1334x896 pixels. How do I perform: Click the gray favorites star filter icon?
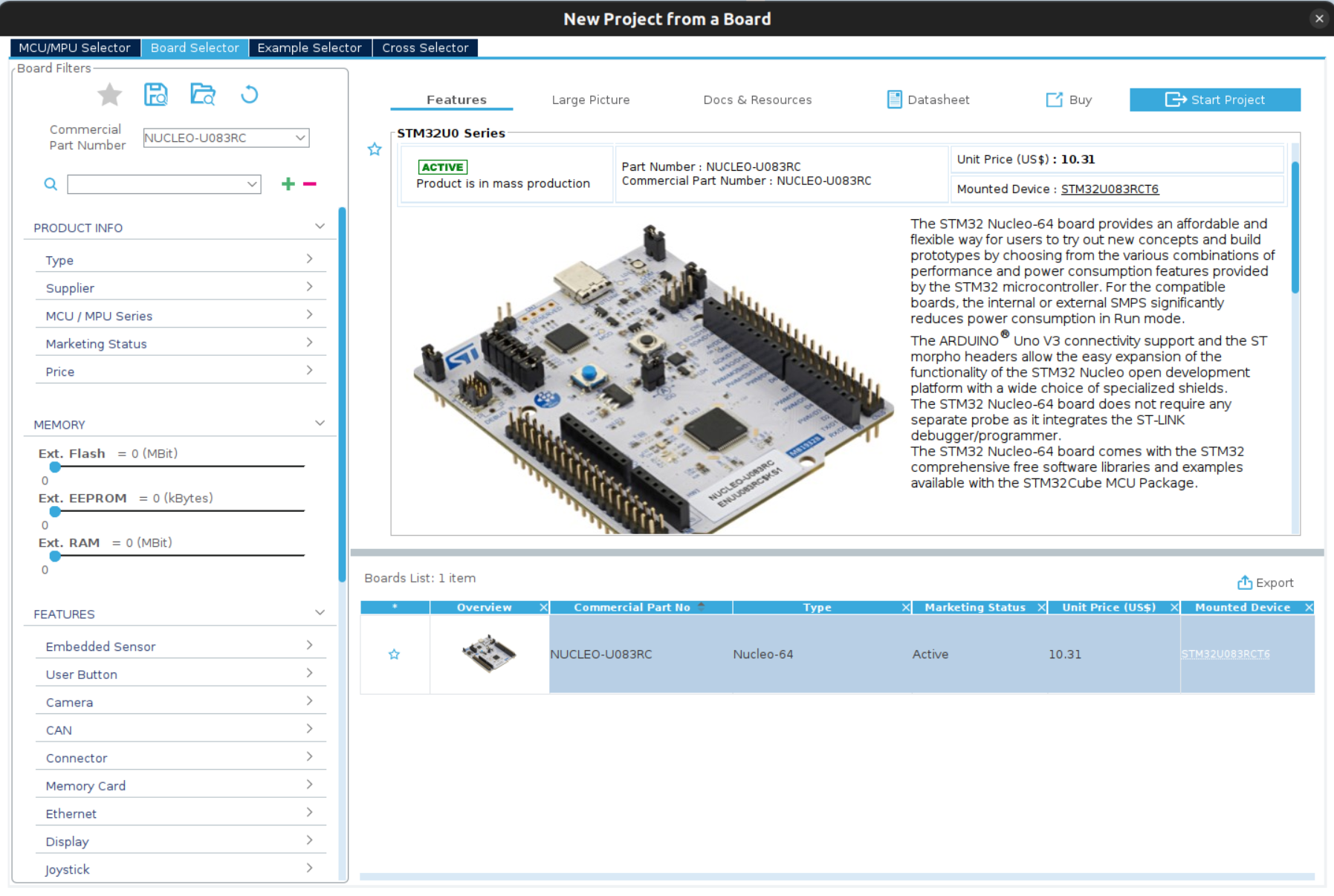point(110,94)
